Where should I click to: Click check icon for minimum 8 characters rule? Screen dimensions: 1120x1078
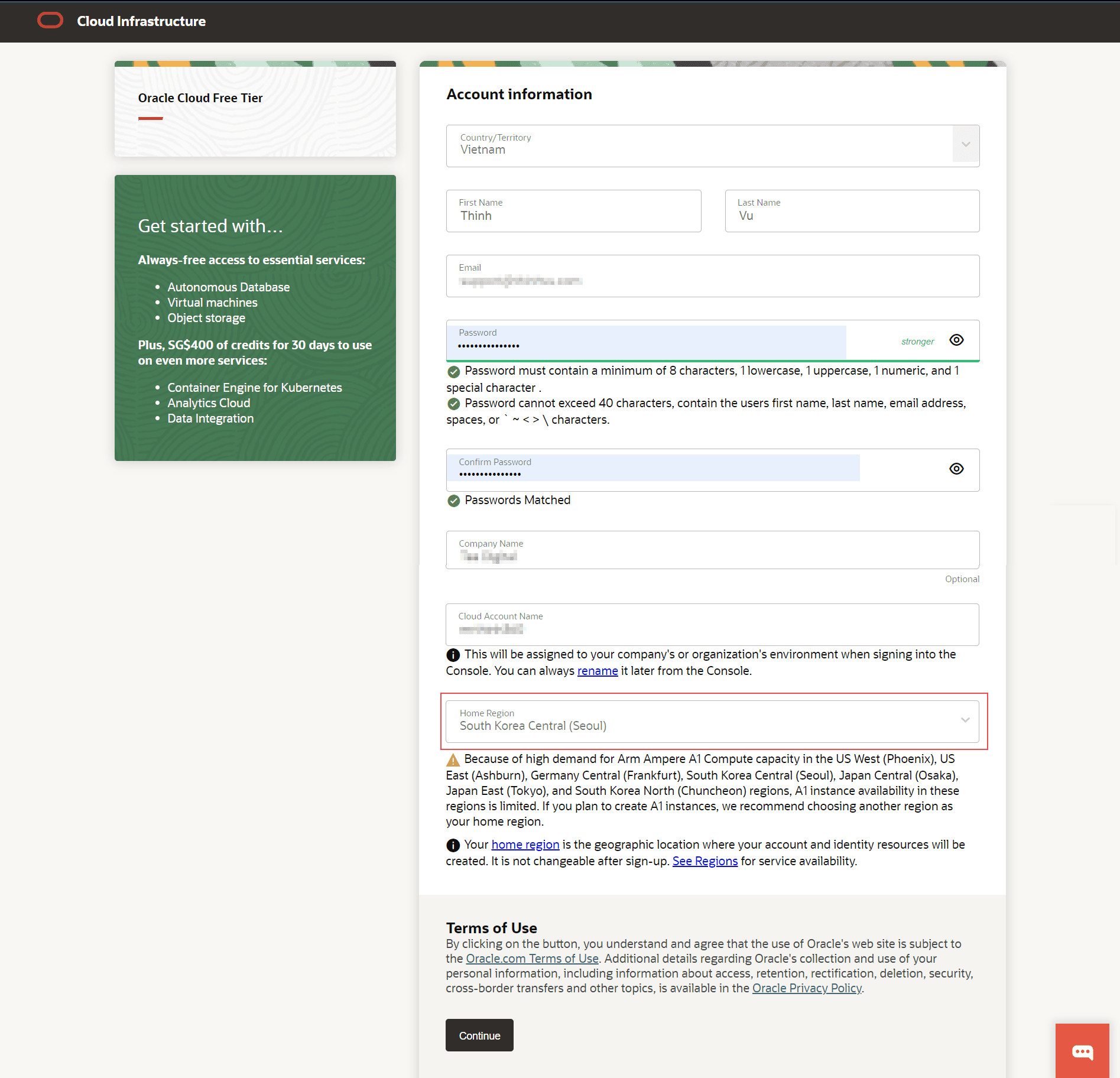tap(453, 372)
